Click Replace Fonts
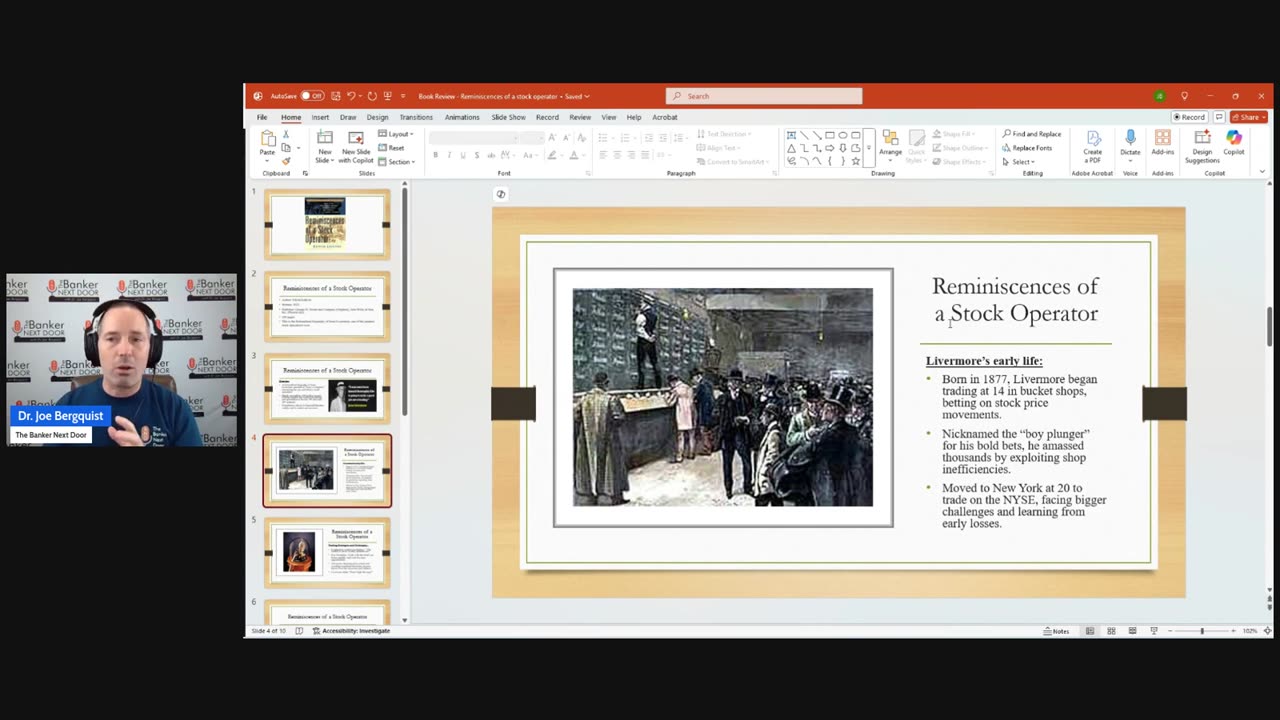The width and height of the screenshot is (1280, 720). pos(1026,148)
